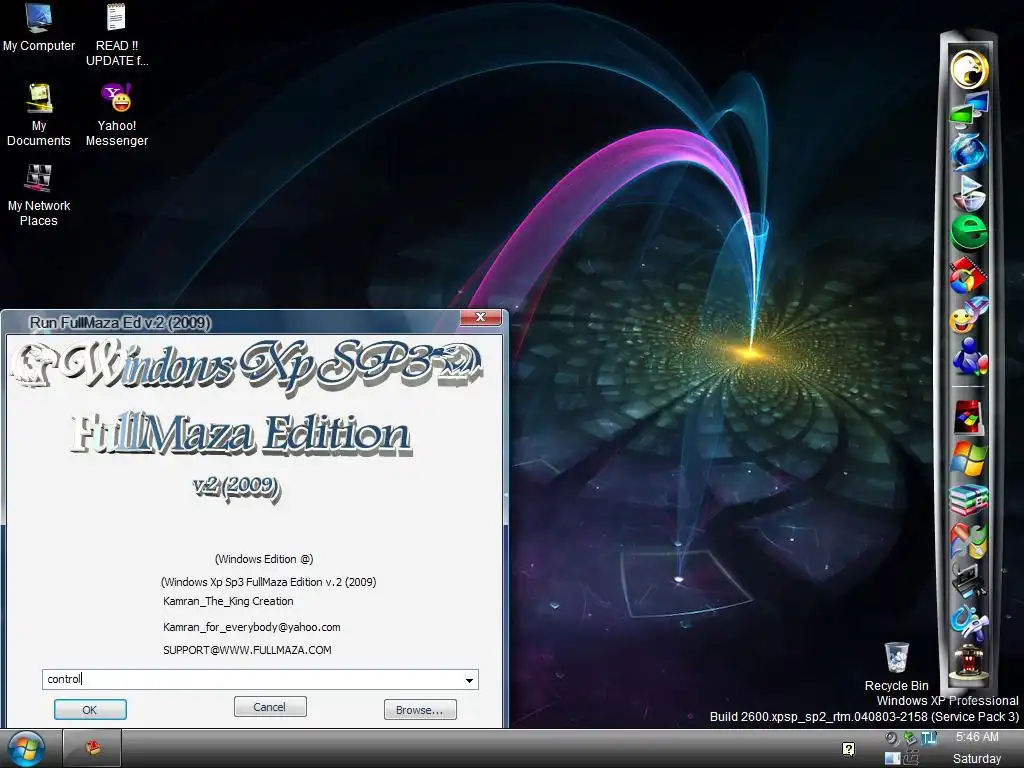Close the Run FullMaza Ed dialog
The width and height of the screenshot is (1024, 768).
481,317
